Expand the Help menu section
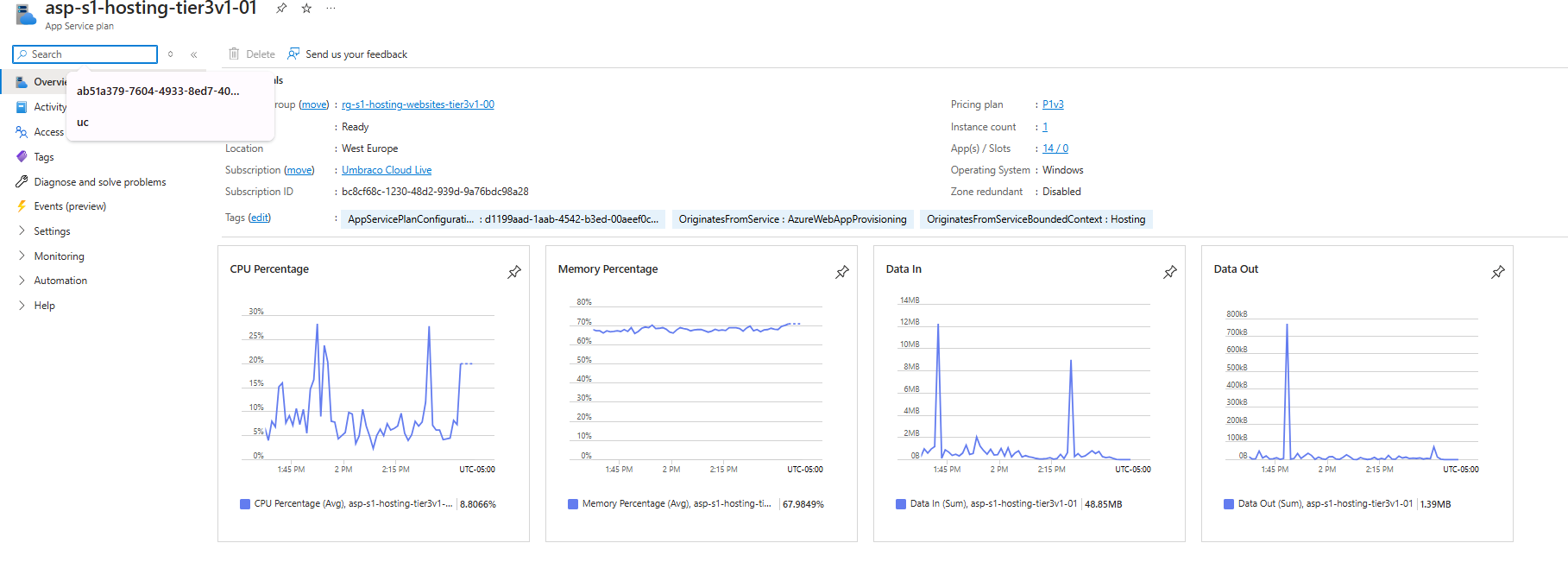1568x581 pixels. click(44, 306)
